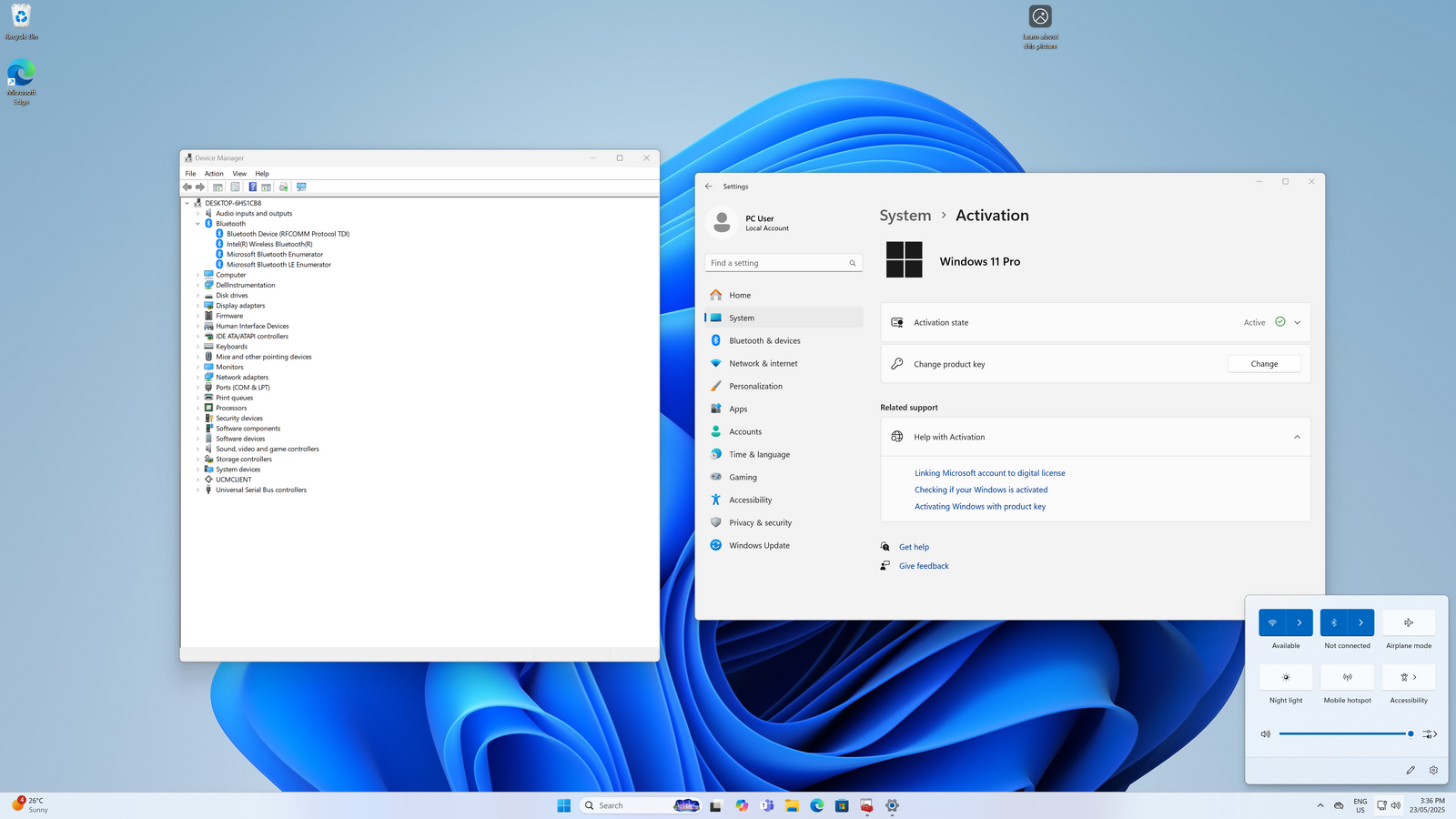The height and width of the screenshot is (819, 1456).
Task: Open Accessibility page in Settings sidebar
Action: pyautogui.click(x=784, y=500)
